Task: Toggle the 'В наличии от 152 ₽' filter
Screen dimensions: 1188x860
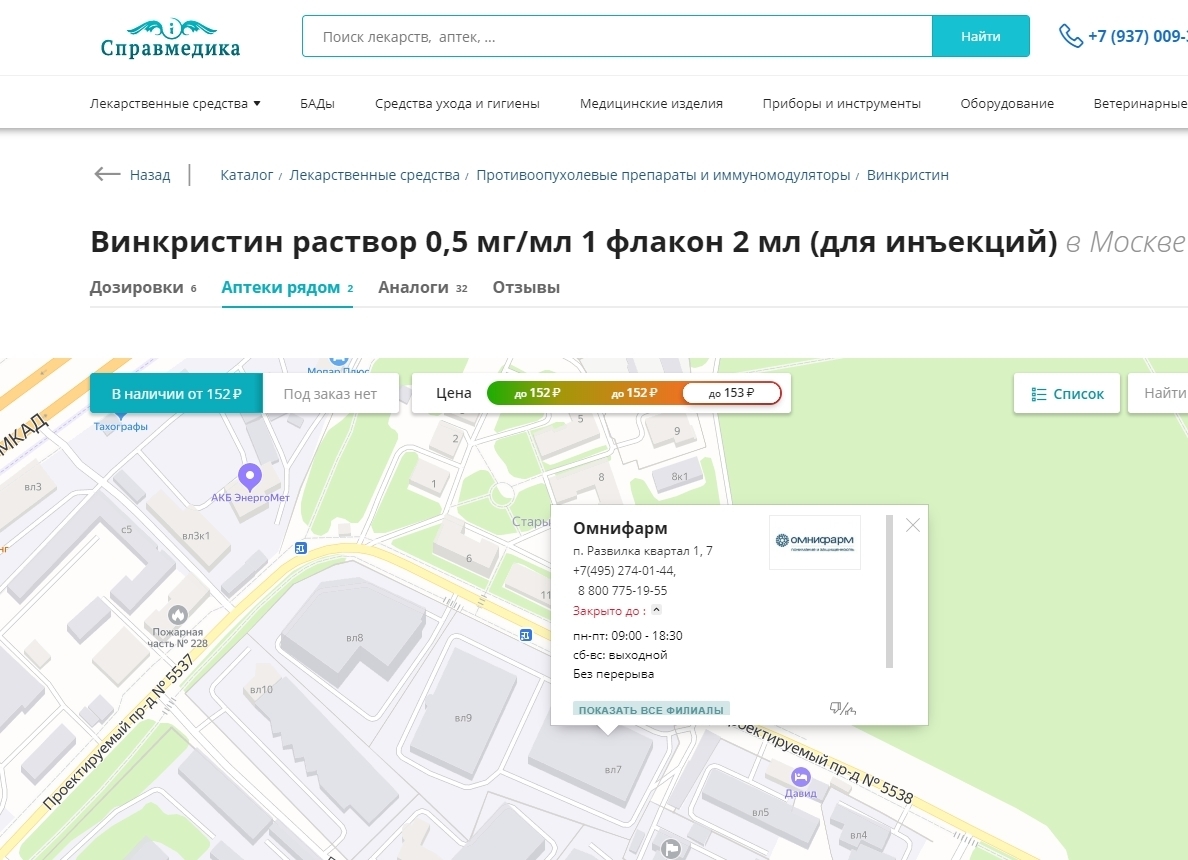Action: [x=176, y=394]
